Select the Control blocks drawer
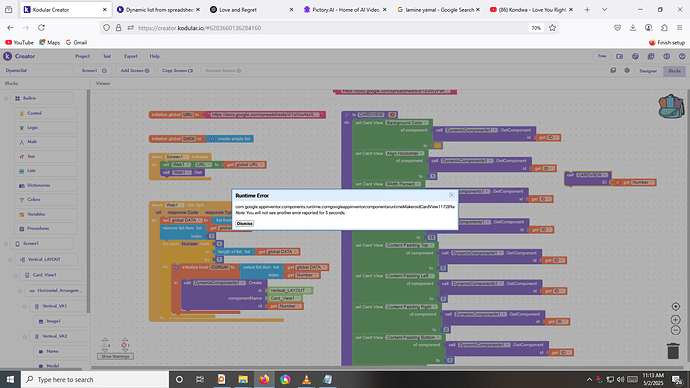Viewport: 690px width, 388px height. click(46, 113)
